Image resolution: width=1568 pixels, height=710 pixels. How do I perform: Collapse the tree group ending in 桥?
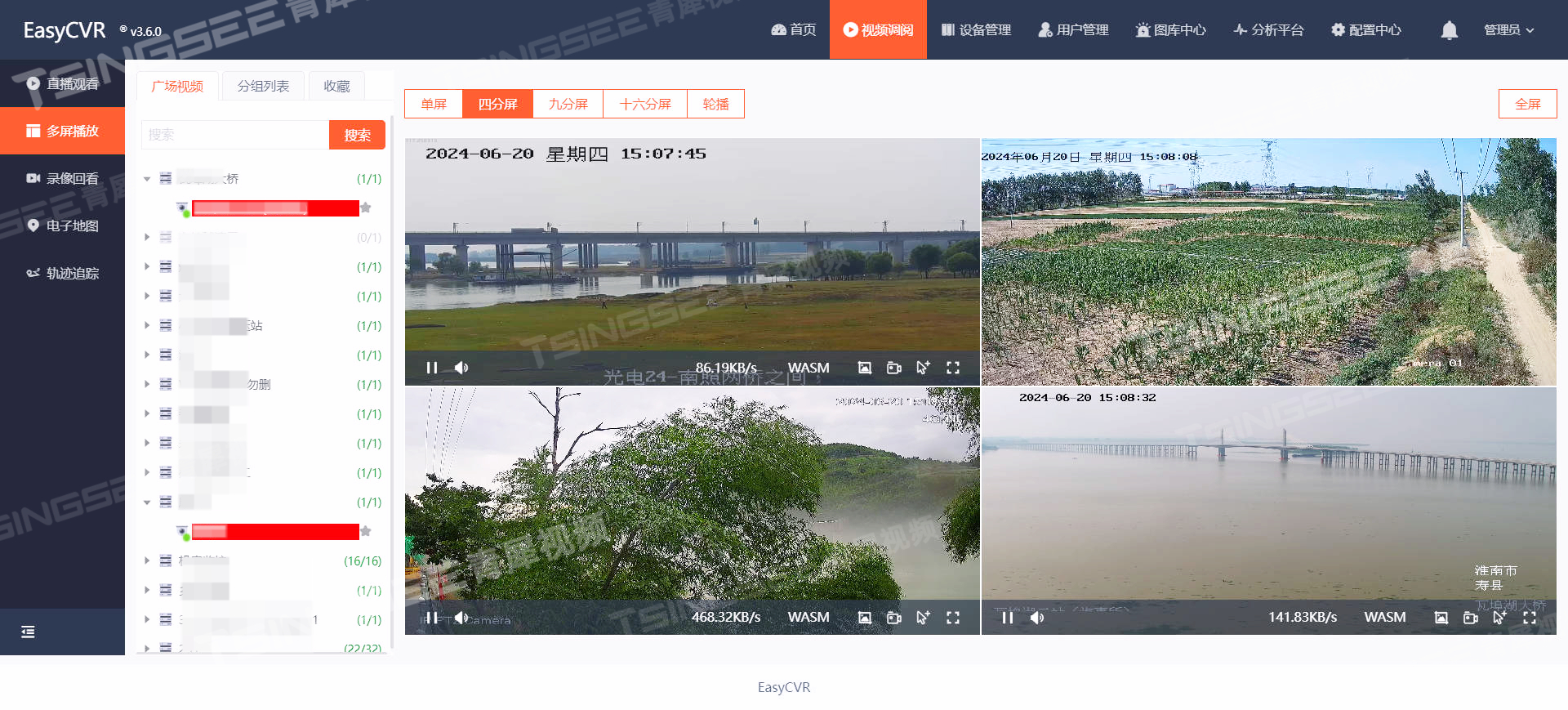point(147,179)
